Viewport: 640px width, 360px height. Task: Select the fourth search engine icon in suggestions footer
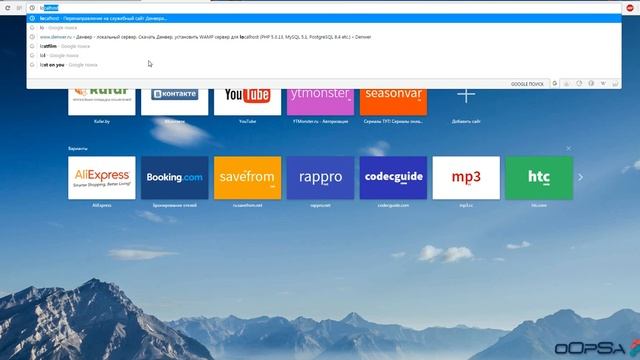[x=591, y=83]
